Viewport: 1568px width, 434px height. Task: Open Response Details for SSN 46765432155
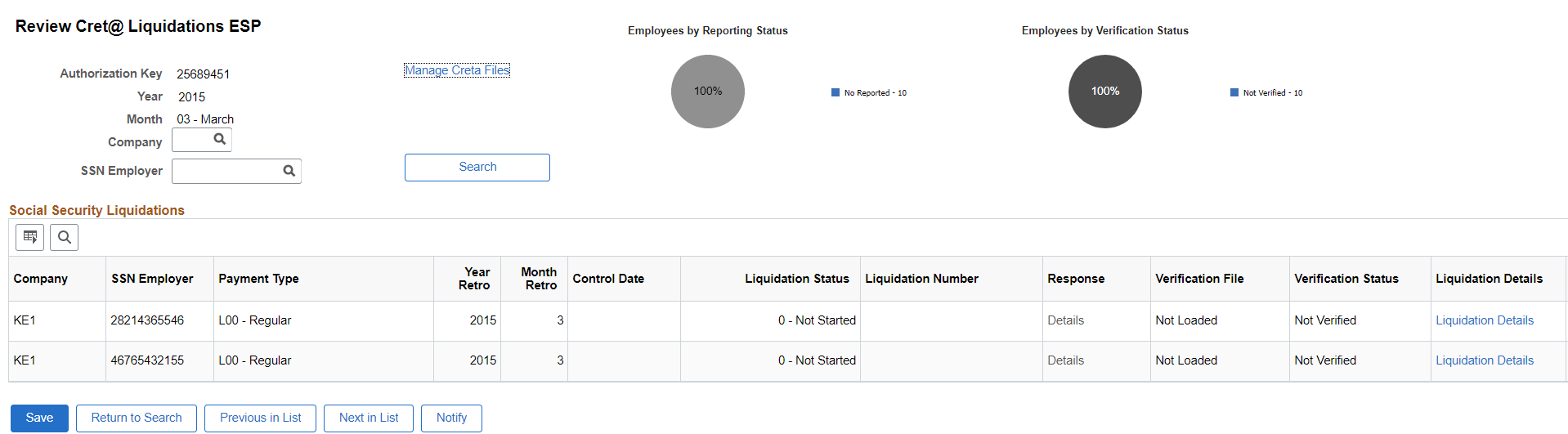click(1066, 360)
